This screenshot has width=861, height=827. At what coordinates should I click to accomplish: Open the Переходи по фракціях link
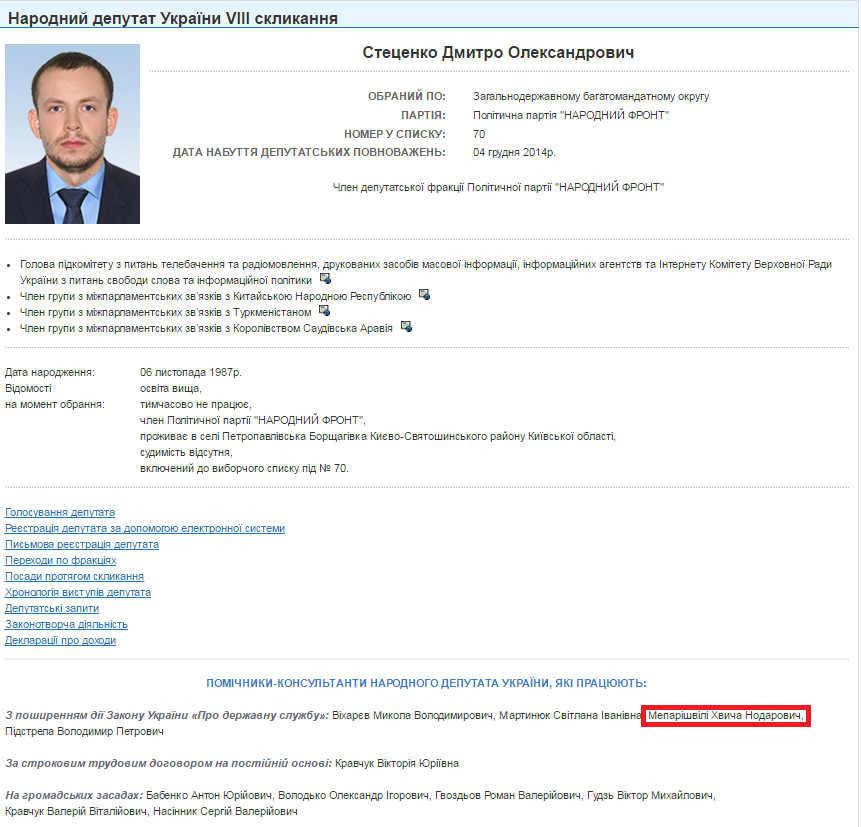pyautogui.click(x=60, y=560)
